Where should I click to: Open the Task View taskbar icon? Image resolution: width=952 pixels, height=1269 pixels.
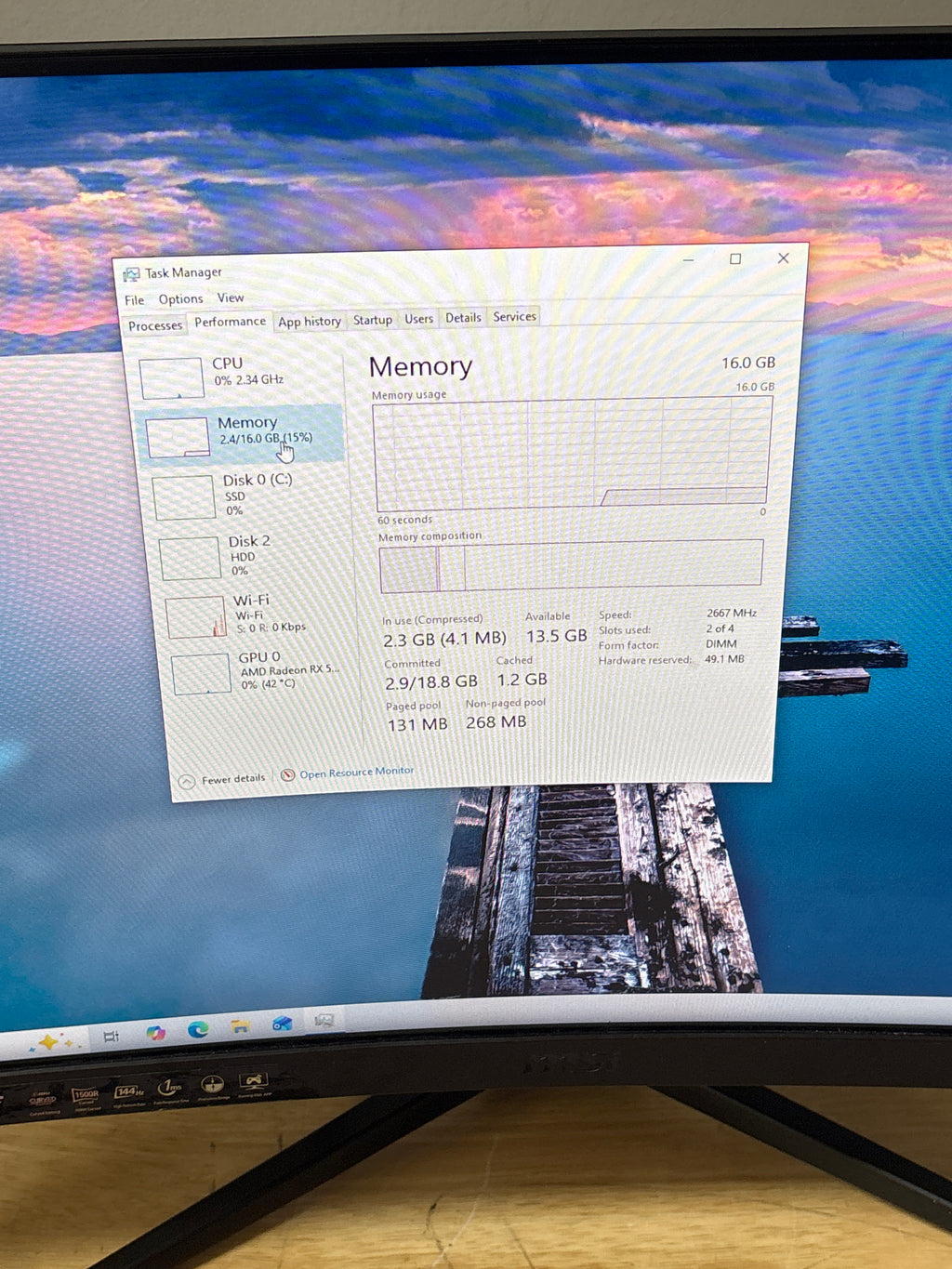(111, 1037)
